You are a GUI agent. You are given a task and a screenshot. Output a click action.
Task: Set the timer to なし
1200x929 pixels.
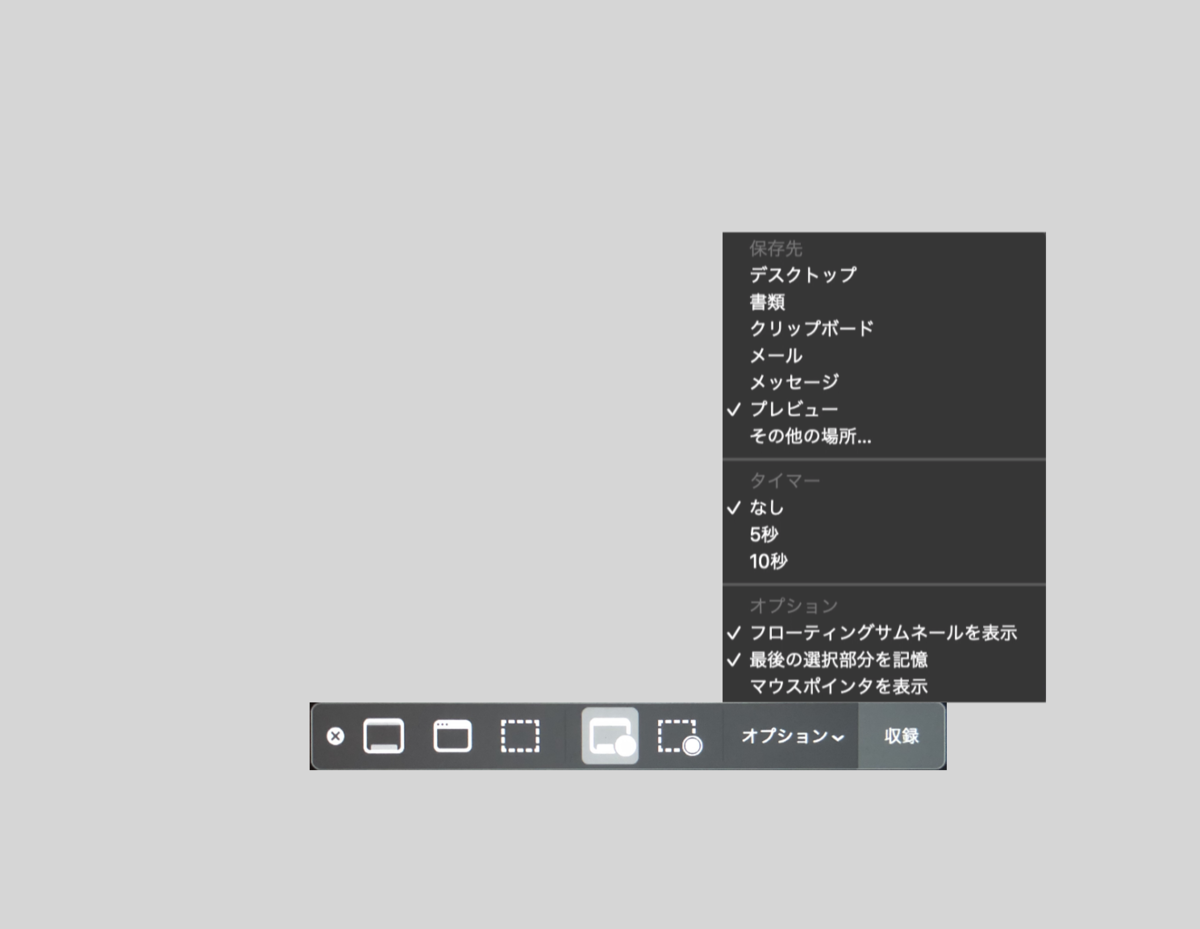[x=765, y=507]
